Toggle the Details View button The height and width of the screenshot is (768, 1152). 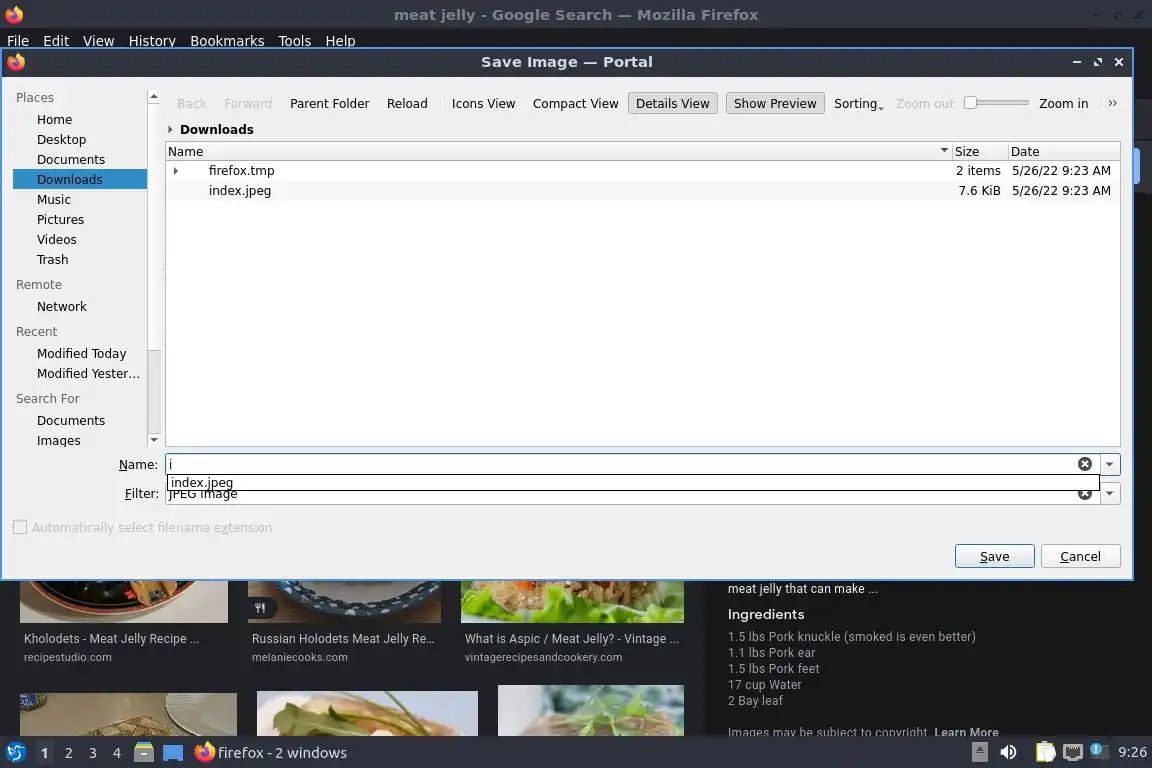tap(672, 104)
